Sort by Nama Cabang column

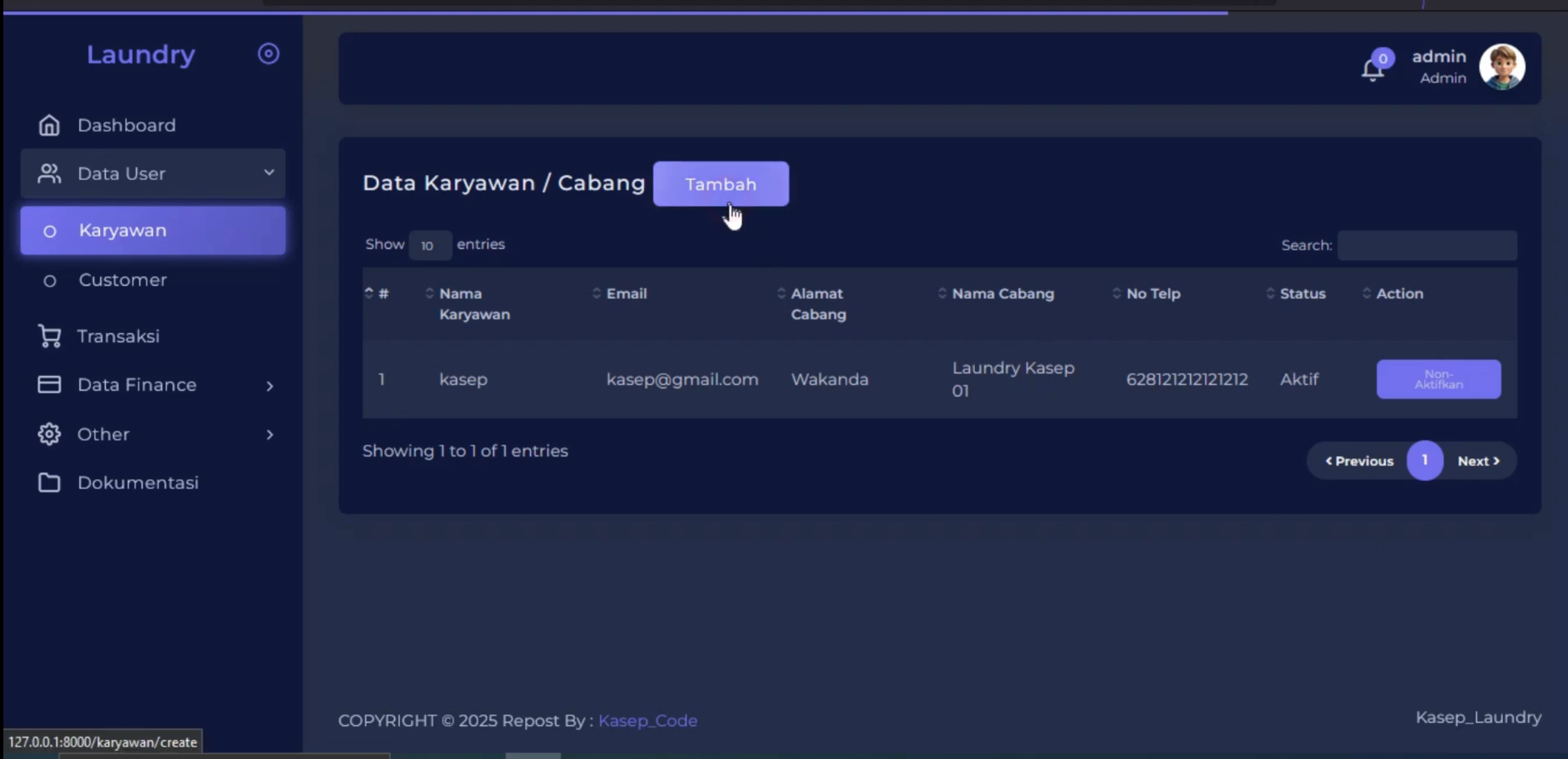tap(1003, 294)
